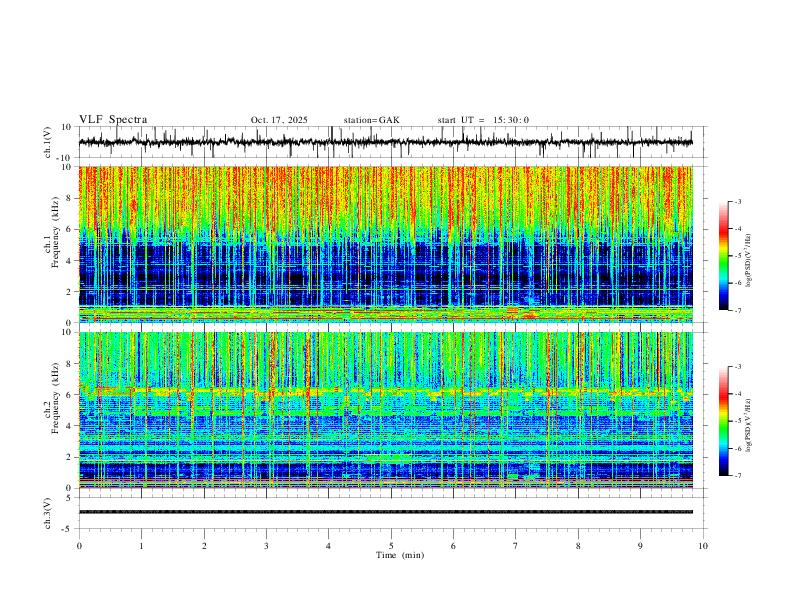Click the "-3" label on the ch.1 color bar
This screenshot has height=612, width=792.
click(737, 201)
